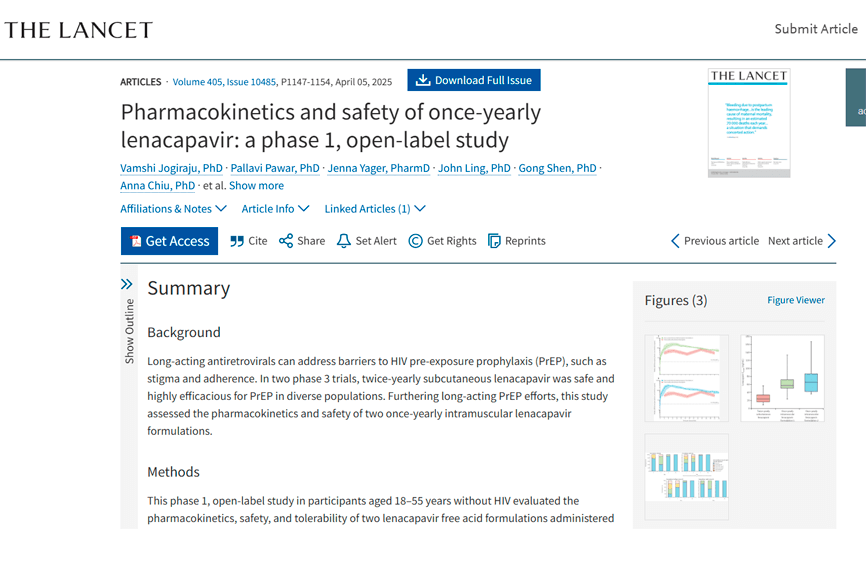Go to The Lancet home logo
The width and height of the screenshot is (866, 578).
[78, 30]
